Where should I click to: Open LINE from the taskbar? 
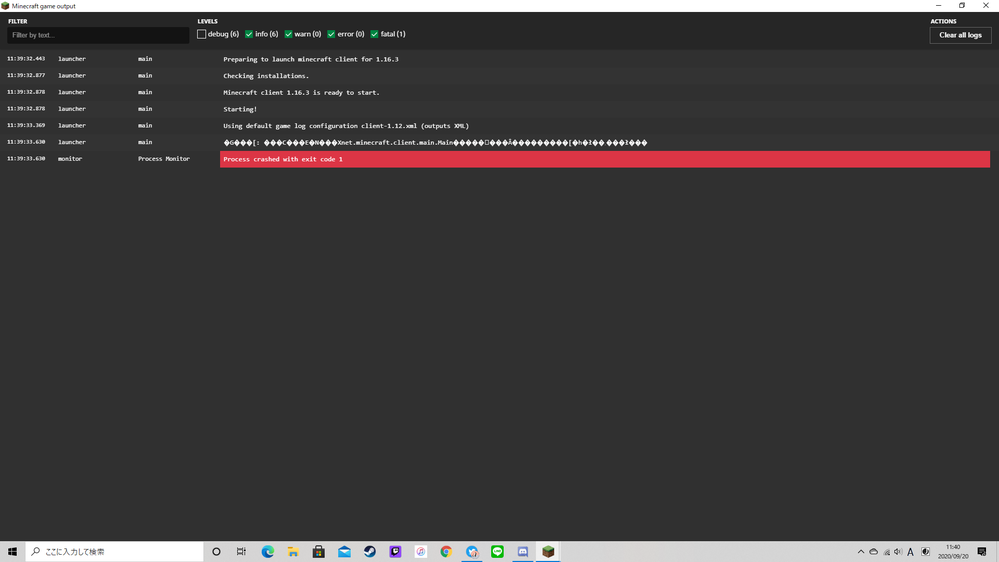497,552
